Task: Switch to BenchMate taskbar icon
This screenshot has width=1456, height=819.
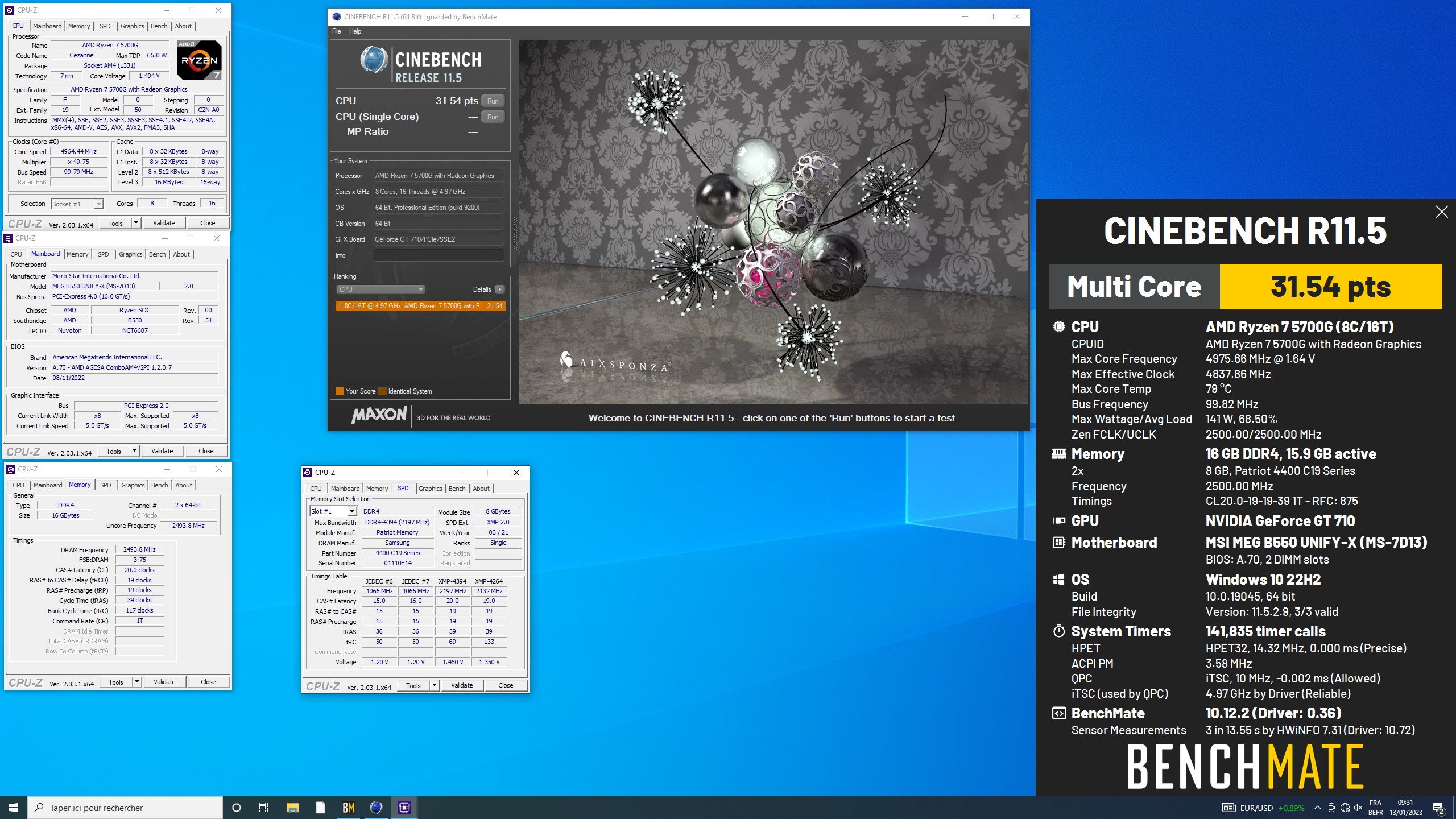Action: point(348,808)
